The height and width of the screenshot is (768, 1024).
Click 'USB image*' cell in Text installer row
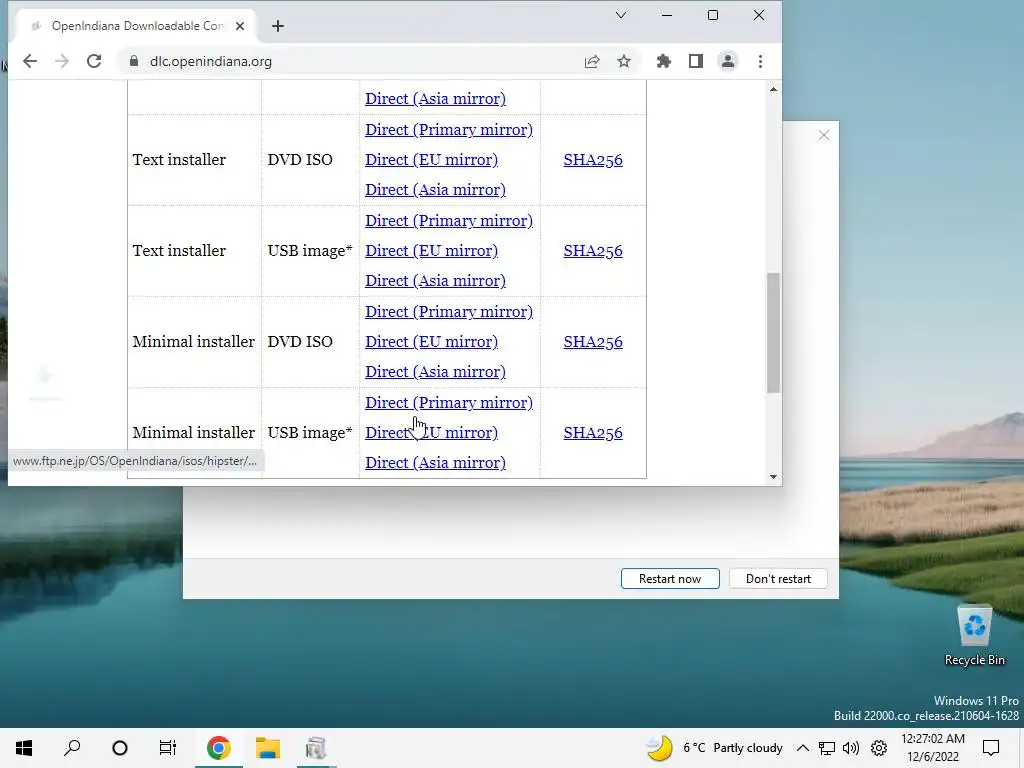pyautogui.click(x=310, y=250)
